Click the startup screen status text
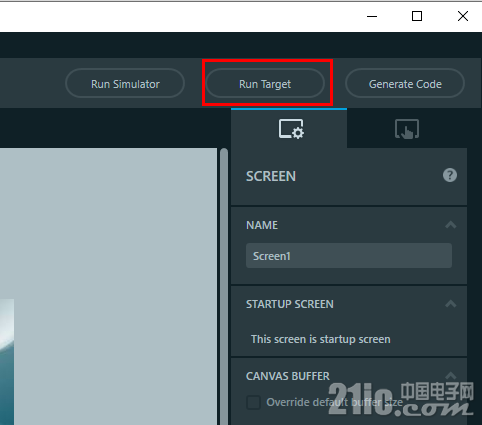 [x=321, y=339]
